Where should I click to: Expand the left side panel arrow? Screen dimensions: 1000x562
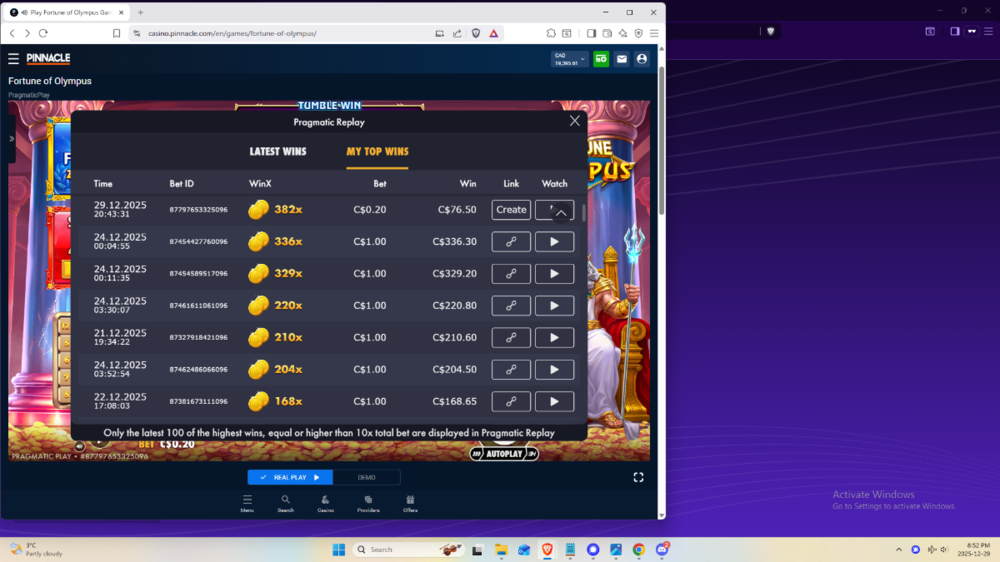(x=12, y=138)
